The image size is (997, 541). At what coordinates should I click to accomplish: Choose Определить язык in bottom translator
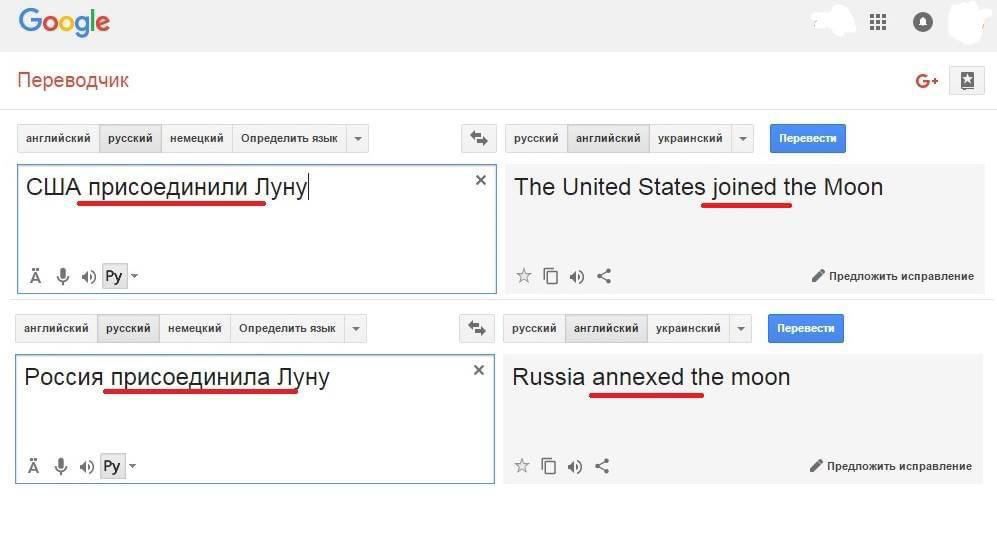tap(287, 328)
